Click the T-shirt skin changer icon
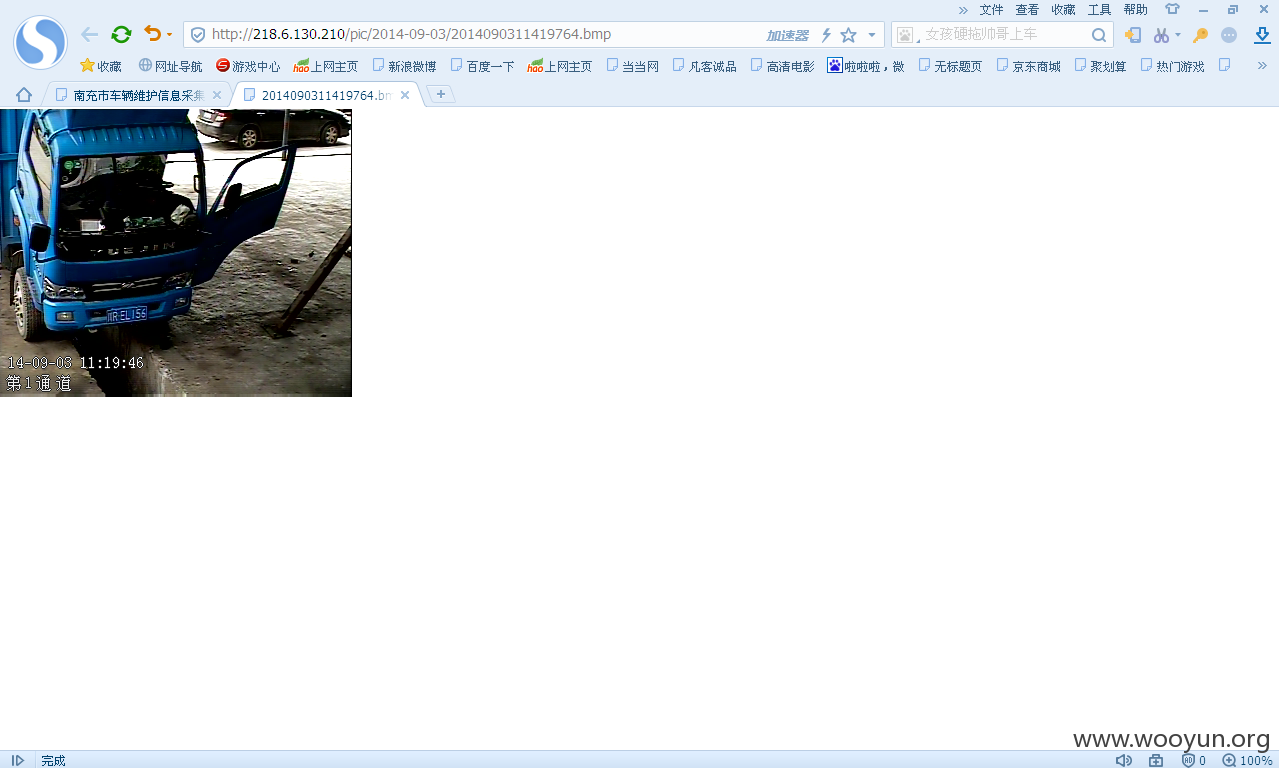Screen dimensions: 1279x768 click(1172, 9)
